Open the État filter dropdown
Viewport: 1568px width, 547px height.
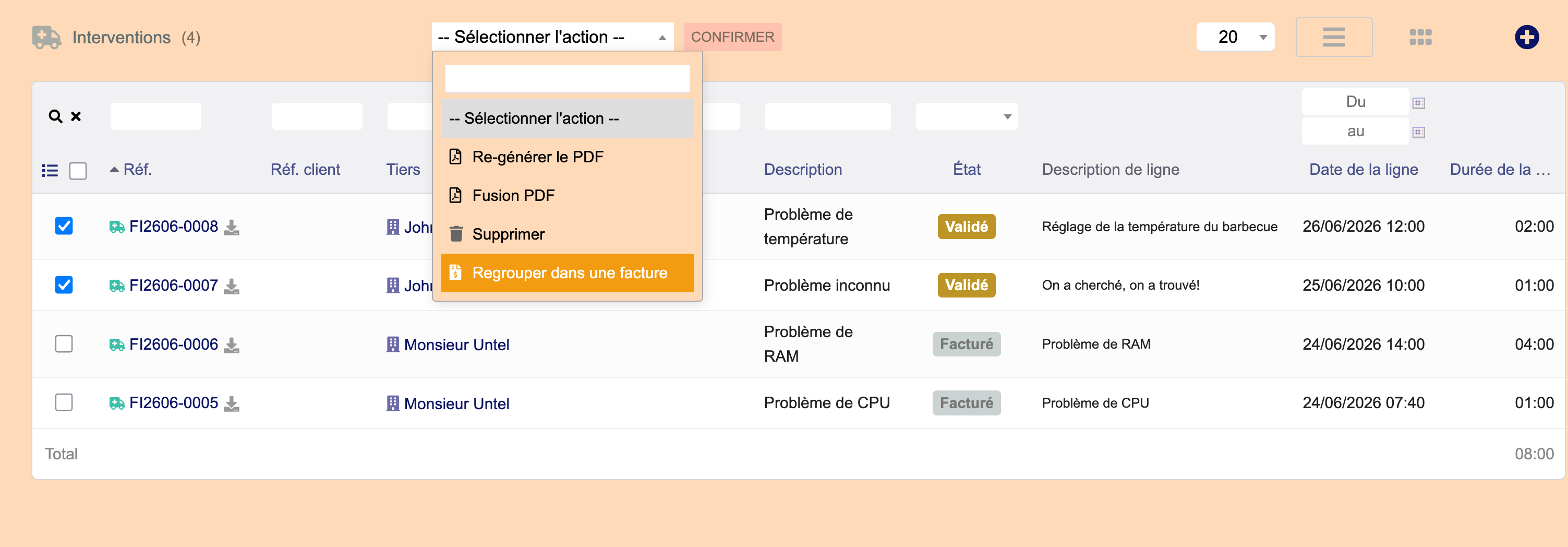coord(966,116)
